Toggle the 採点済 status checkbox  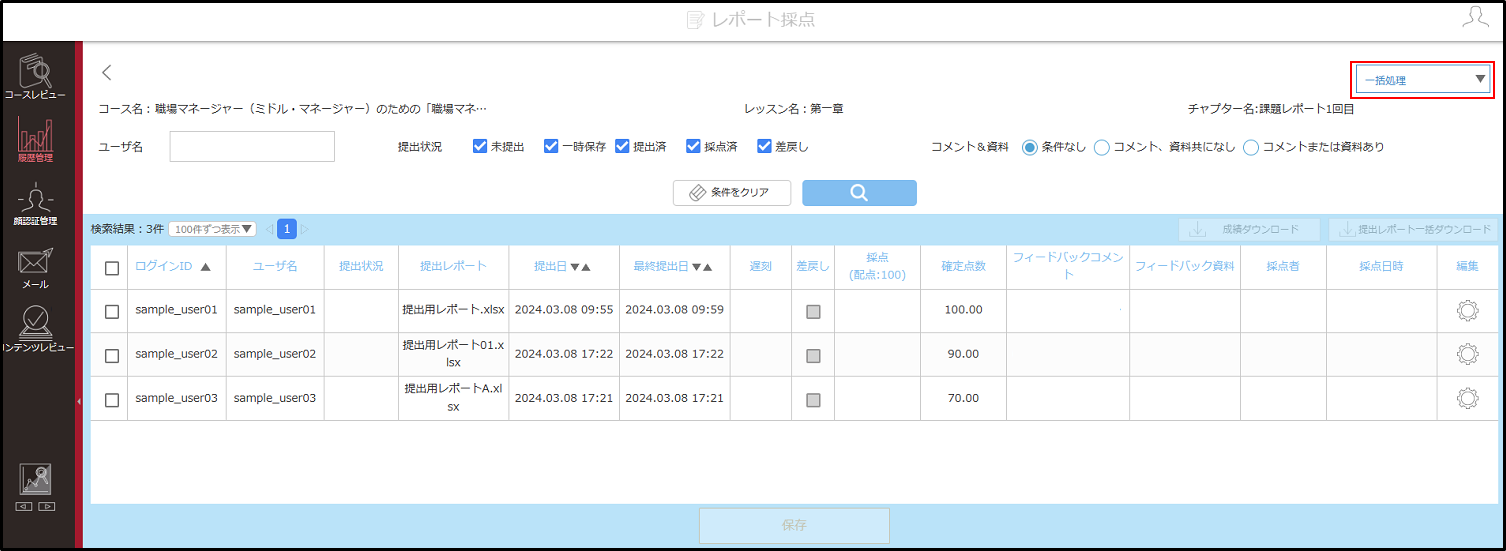[693, 146]
